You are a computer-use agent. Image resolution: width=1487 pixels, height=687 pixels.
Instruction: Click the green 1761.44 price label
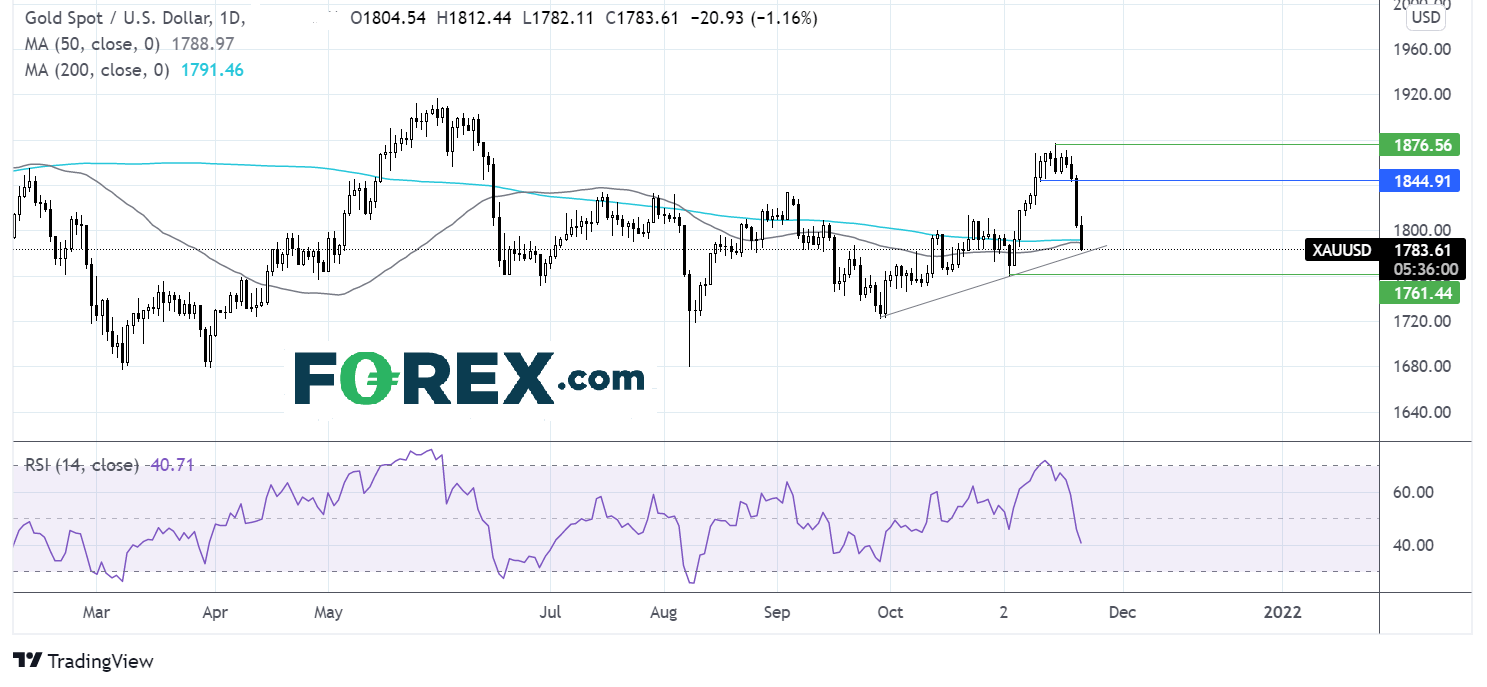1418,292
